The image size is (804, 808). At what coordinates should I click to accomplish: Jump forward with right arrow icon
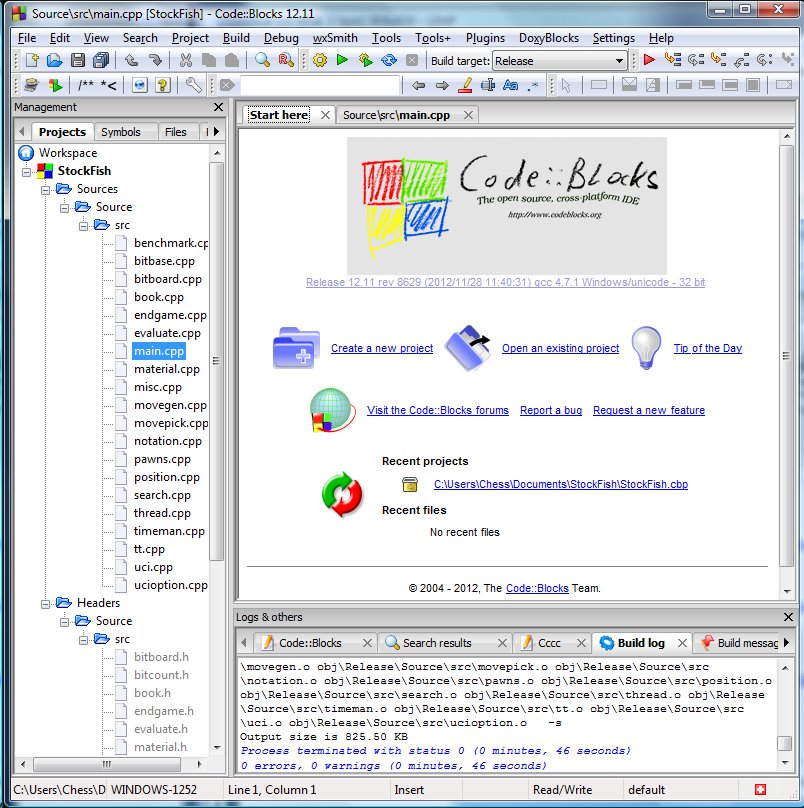tap(442, 85)
